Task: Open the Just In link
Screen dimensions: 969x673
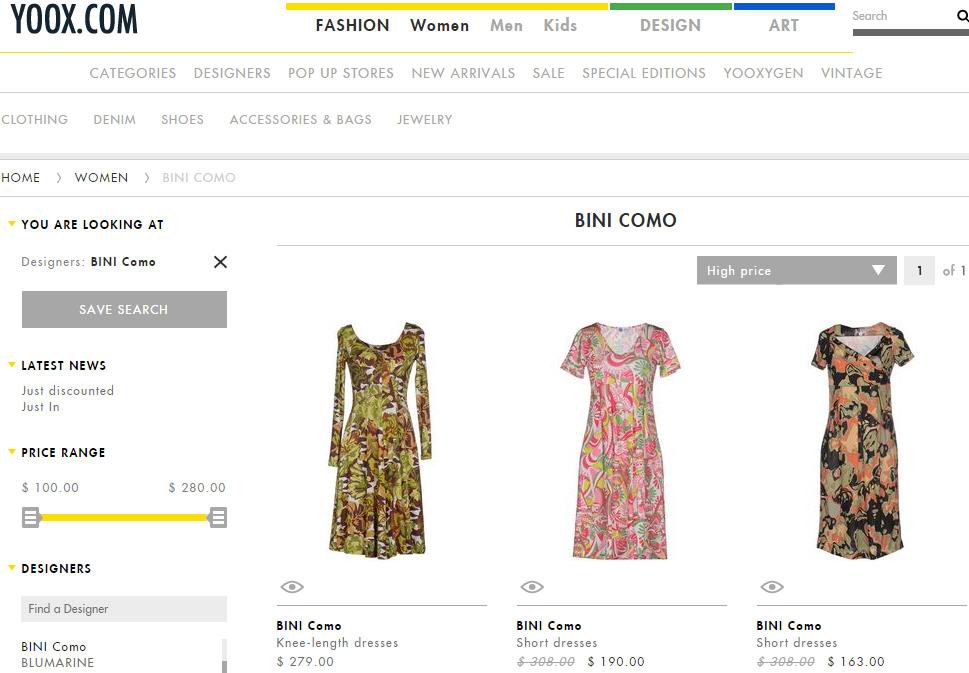Action: tap(40, 407)
